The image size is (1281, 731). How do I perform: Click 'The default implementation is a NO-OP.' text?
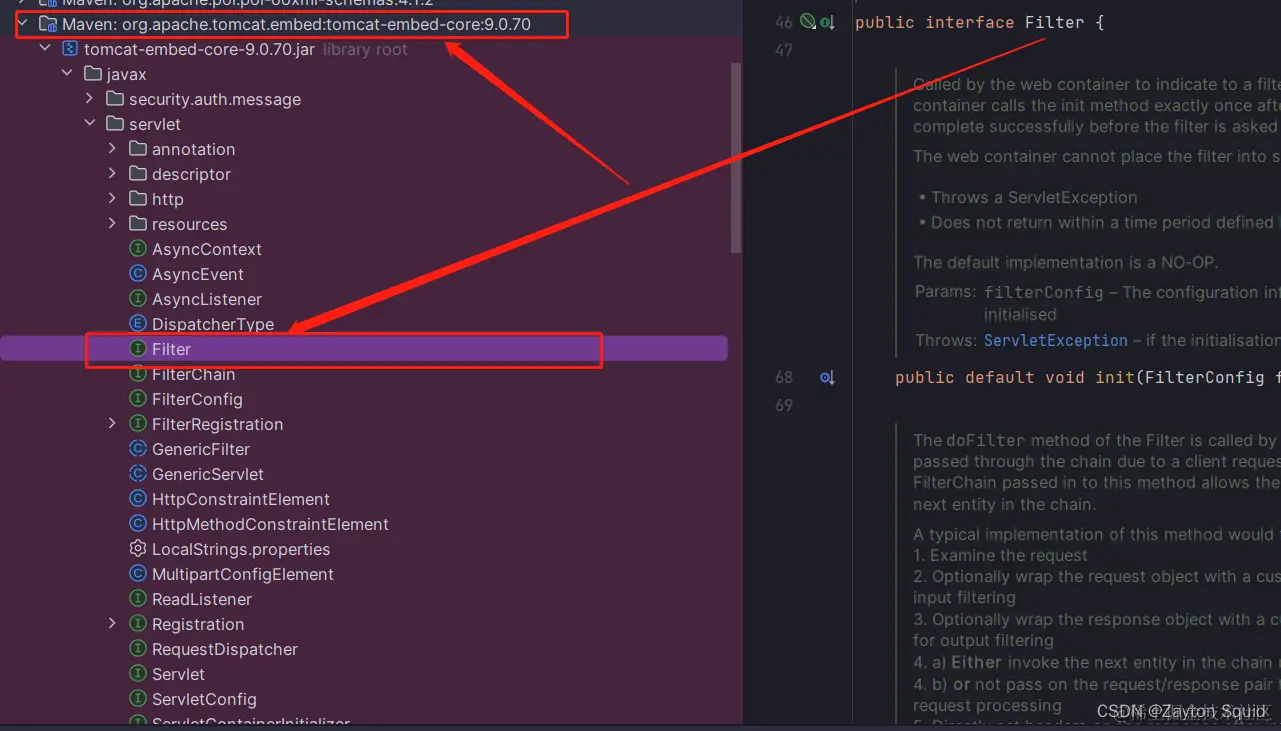1065,263
